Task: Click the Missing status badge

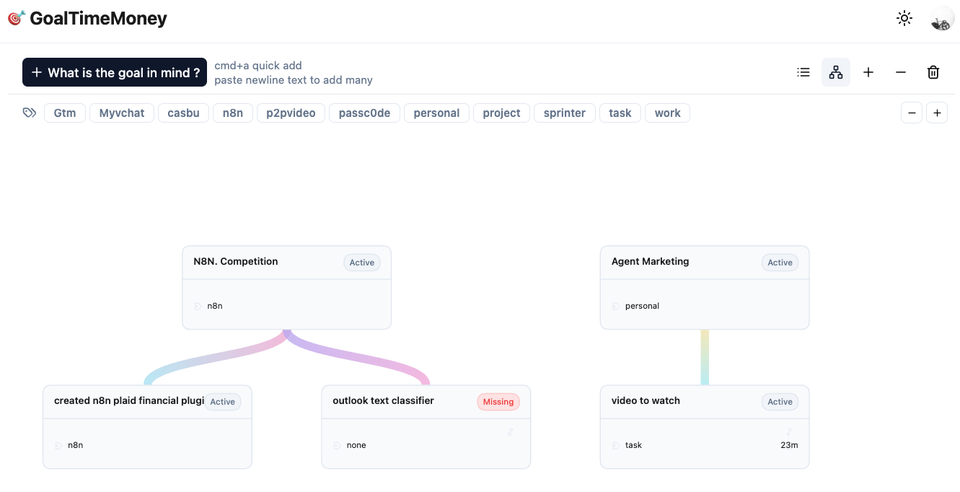Action: tap(498, 402)
